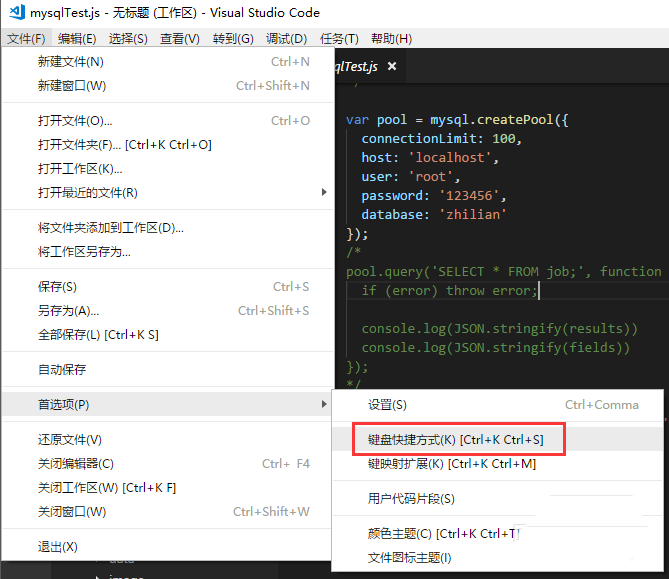Choose 将工作区另存为... entry
The image size is (669, 579).
(168, 252)
